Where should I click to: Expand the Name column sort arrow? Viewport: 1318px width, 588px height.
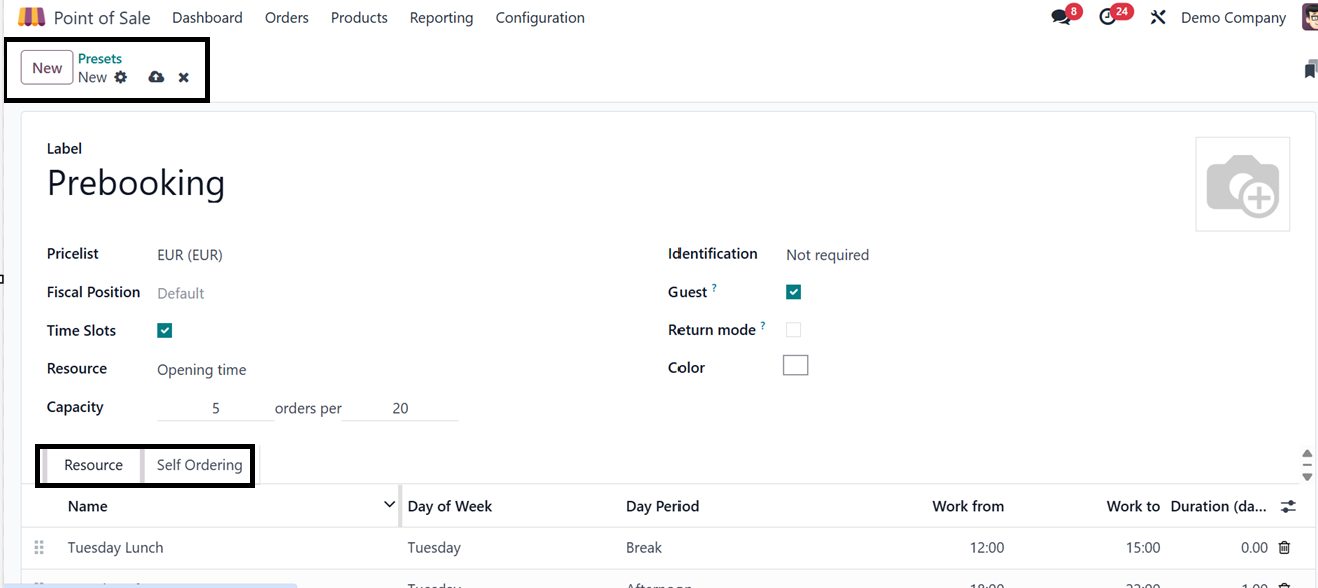coord(389,506)
